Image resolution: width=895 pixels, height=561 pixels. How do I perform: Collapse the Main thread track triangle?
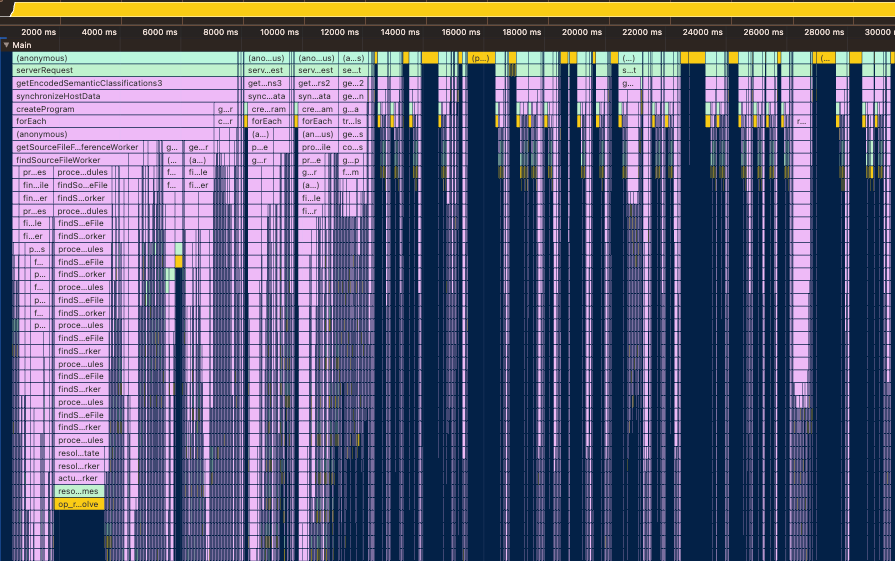coord(6,45)
